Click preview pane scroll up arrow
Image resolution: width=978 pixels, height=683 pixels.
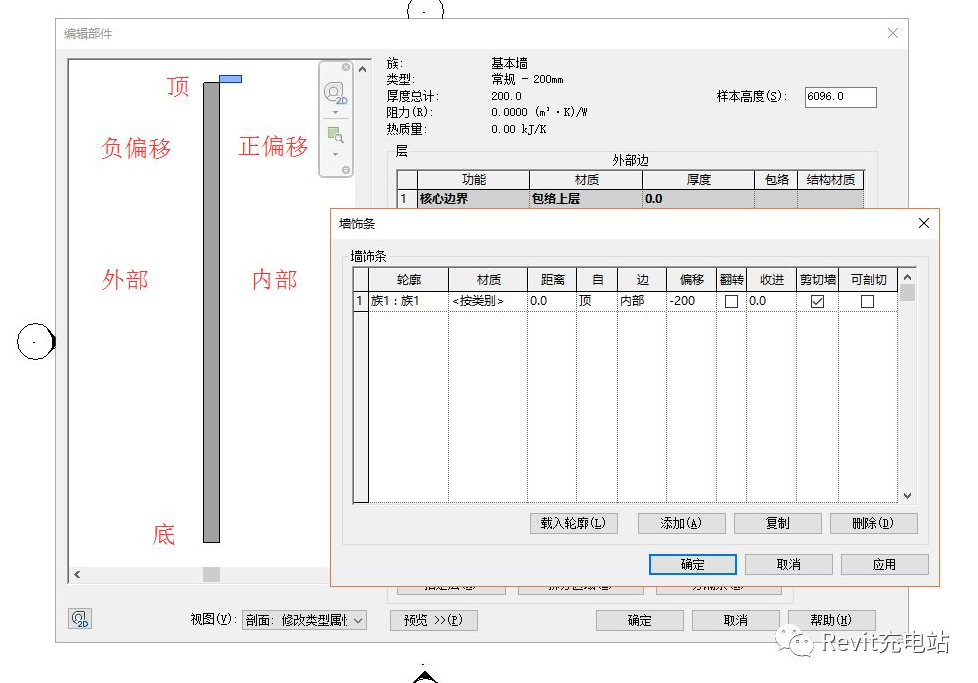[x=362, y=69]
